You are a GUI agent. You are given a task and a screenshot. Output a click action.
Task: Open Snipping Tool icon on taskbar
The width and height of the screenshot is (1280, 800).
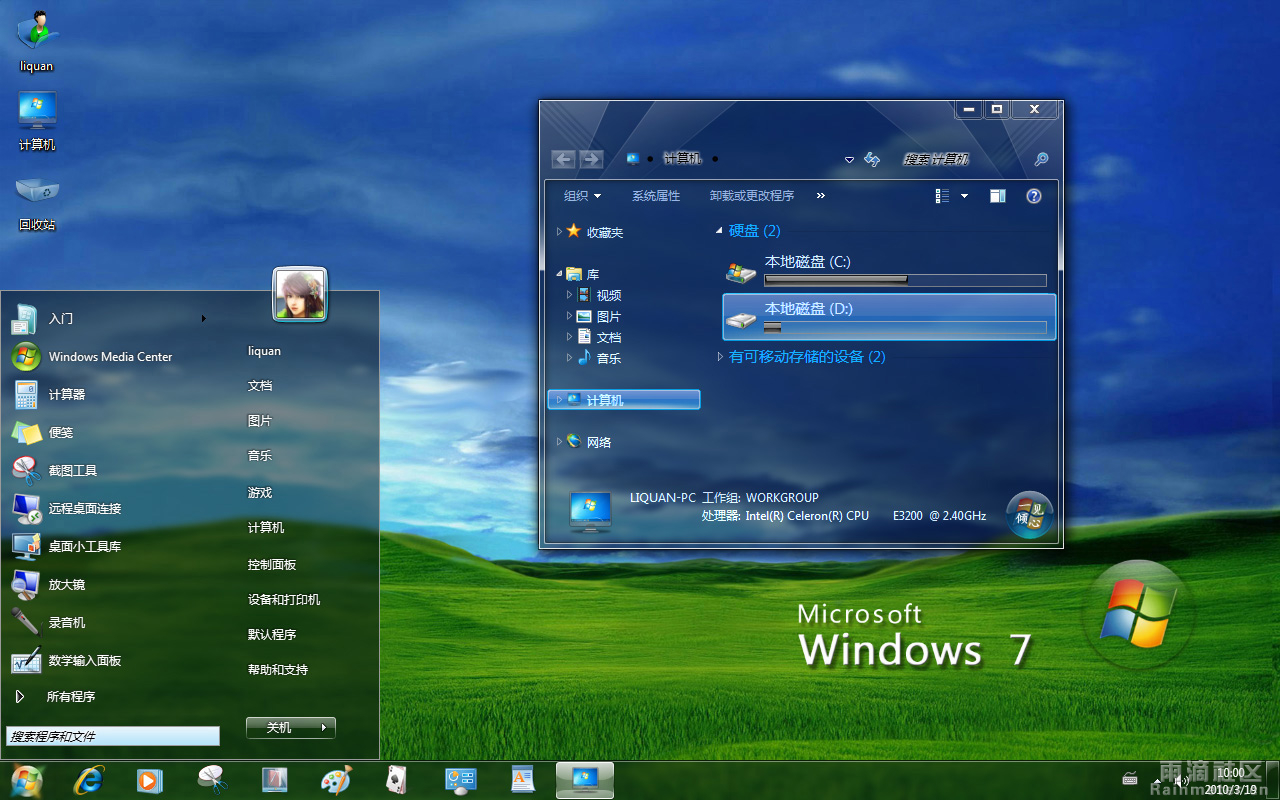[x=212, y=780]
